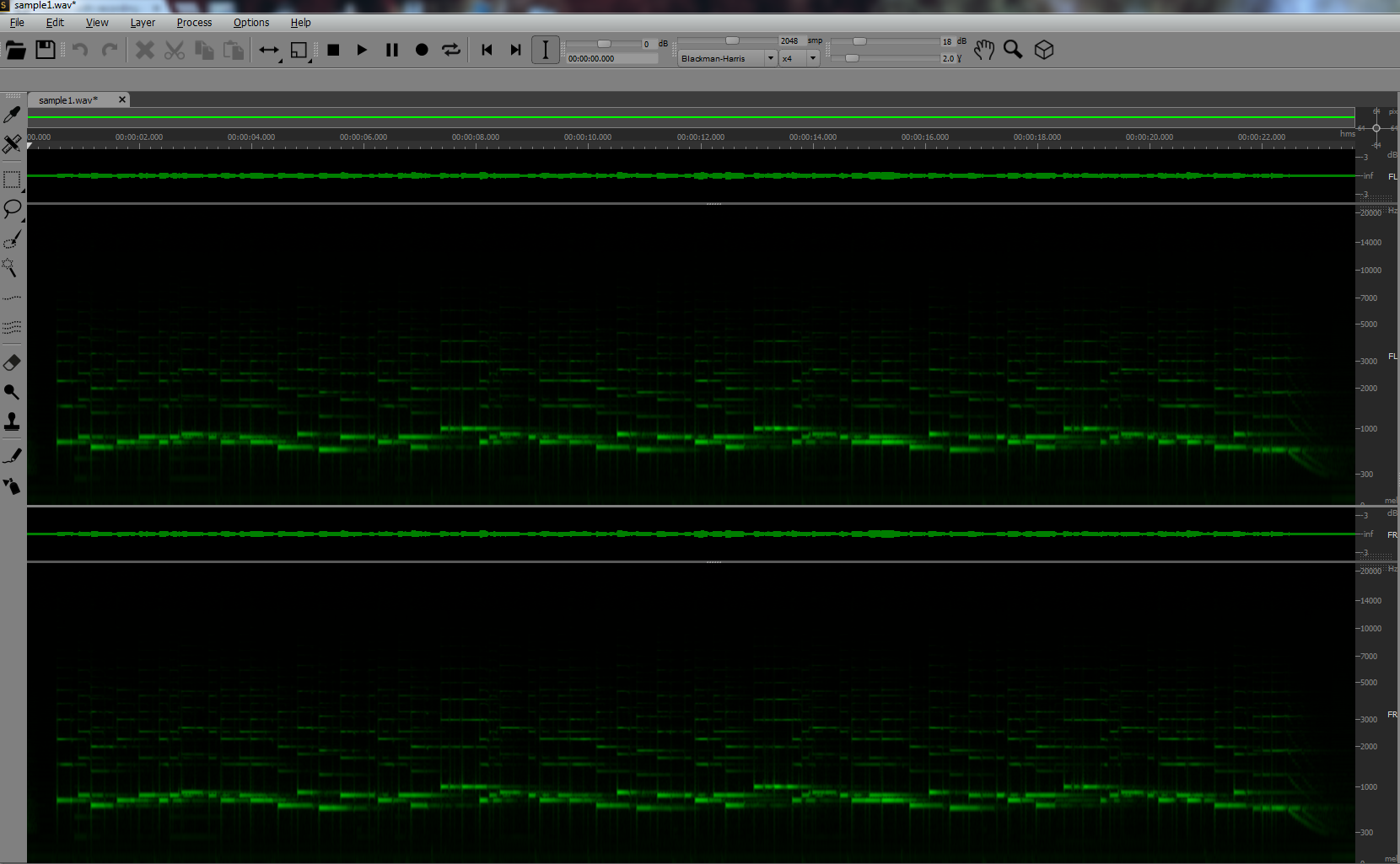Click the hms time unit label
The image size is (1400, 864).
[x=1347, y=134]
